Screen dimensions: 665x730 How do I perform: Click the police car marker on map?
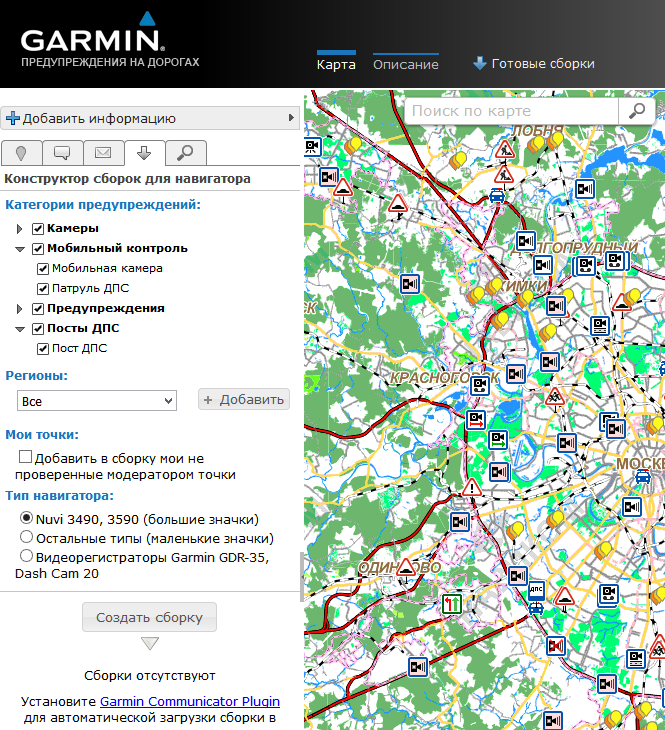[x=497, y=195]
